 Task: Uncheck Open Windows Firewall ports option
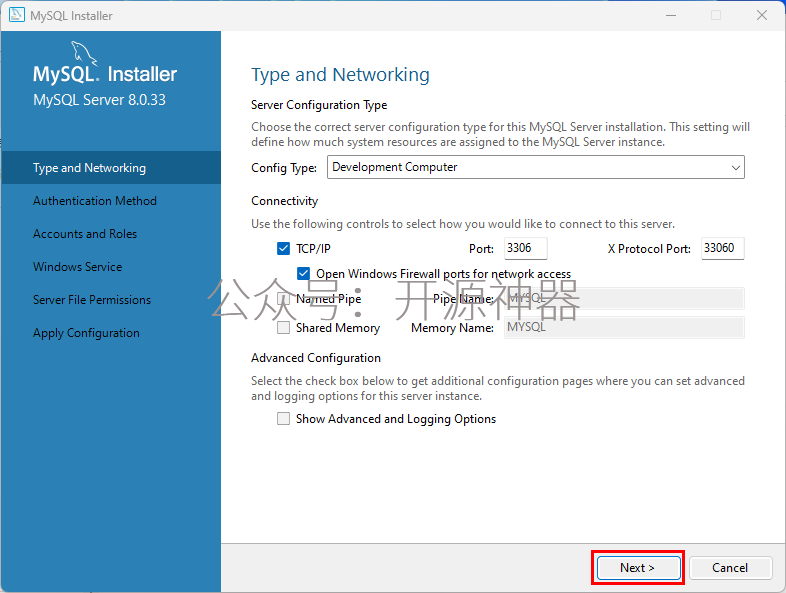point(303,274)
